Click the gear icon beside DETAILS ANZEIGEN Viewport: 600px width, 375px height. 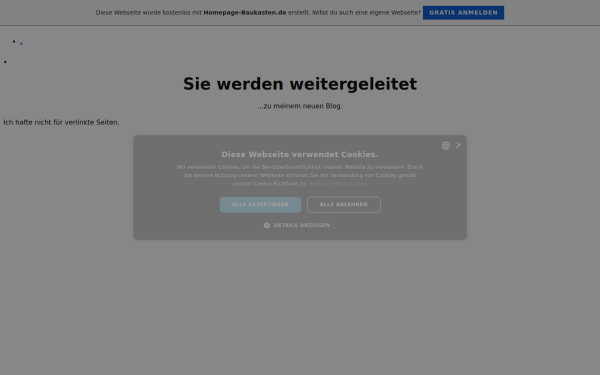click(x=267, y=225)
